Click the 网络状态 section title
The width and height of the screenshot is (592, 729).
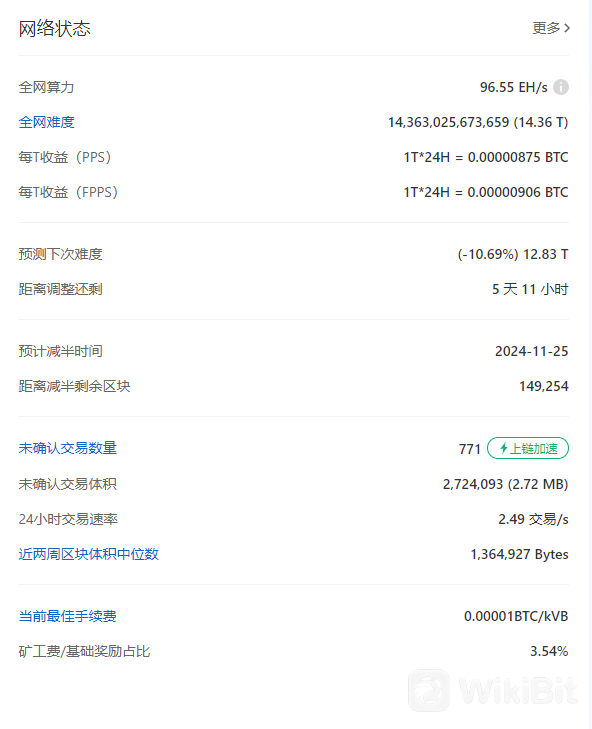tap(54, 29)
